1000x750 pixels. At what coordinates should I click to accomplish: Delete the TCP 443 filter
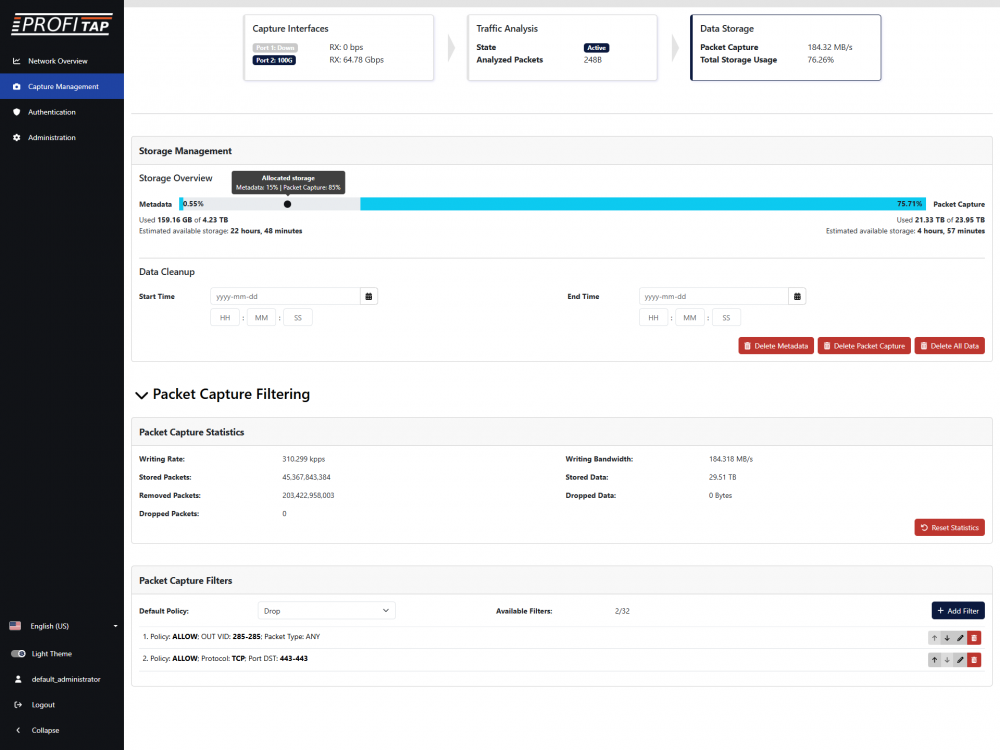pyautogui.click(x=974, y=660)
